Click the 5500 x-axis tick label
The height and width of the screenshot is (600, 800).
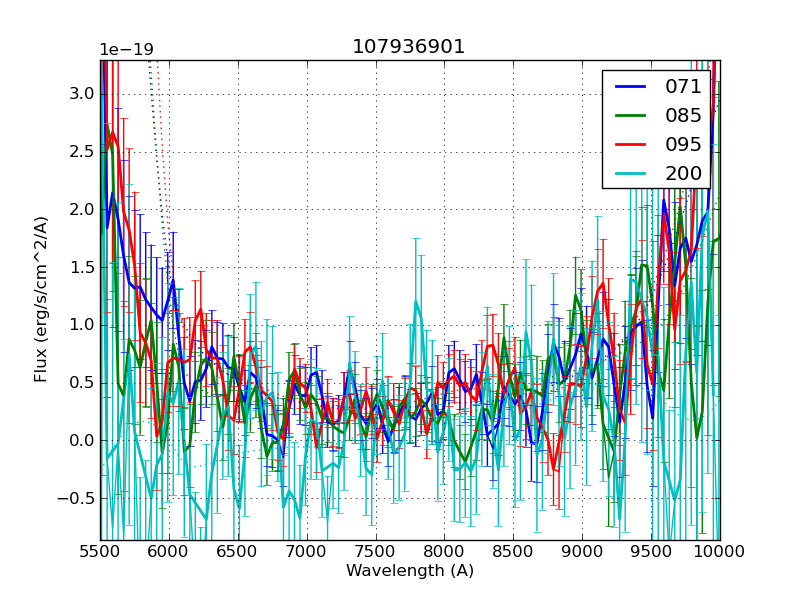100,551
